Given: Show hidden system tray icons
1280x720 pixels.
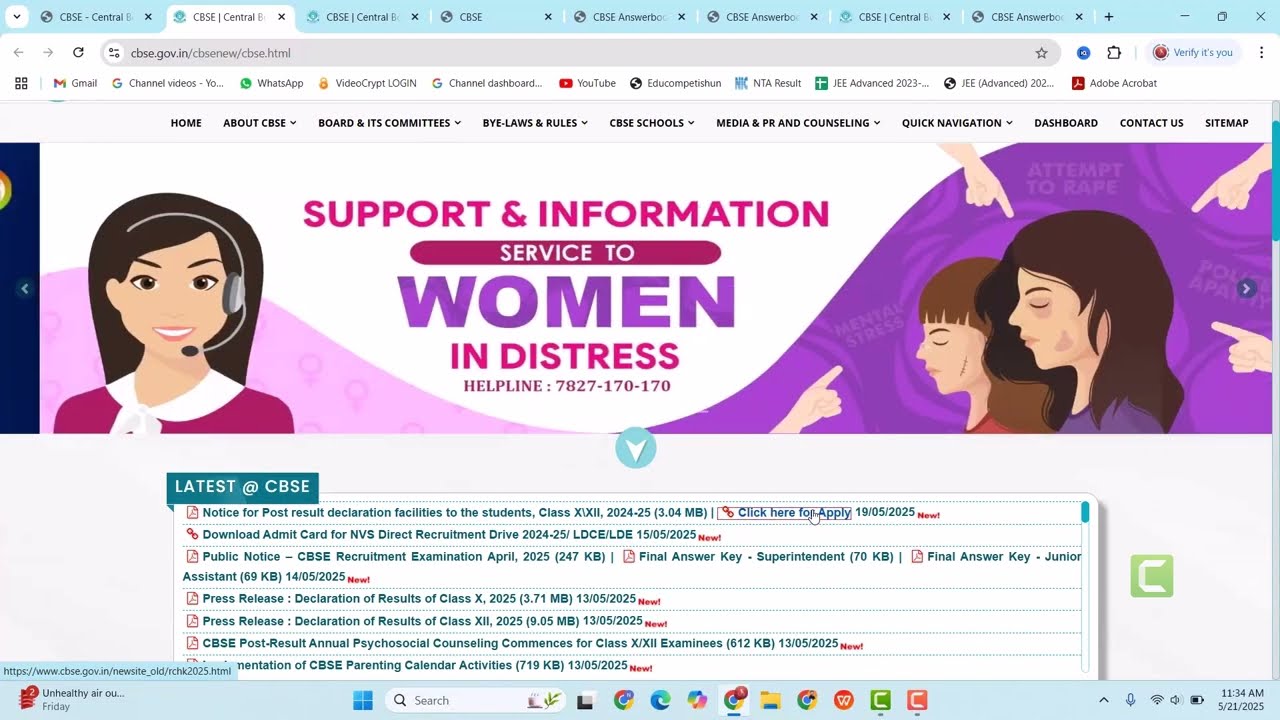Looking at the screenshot, I should point(1104,700).
